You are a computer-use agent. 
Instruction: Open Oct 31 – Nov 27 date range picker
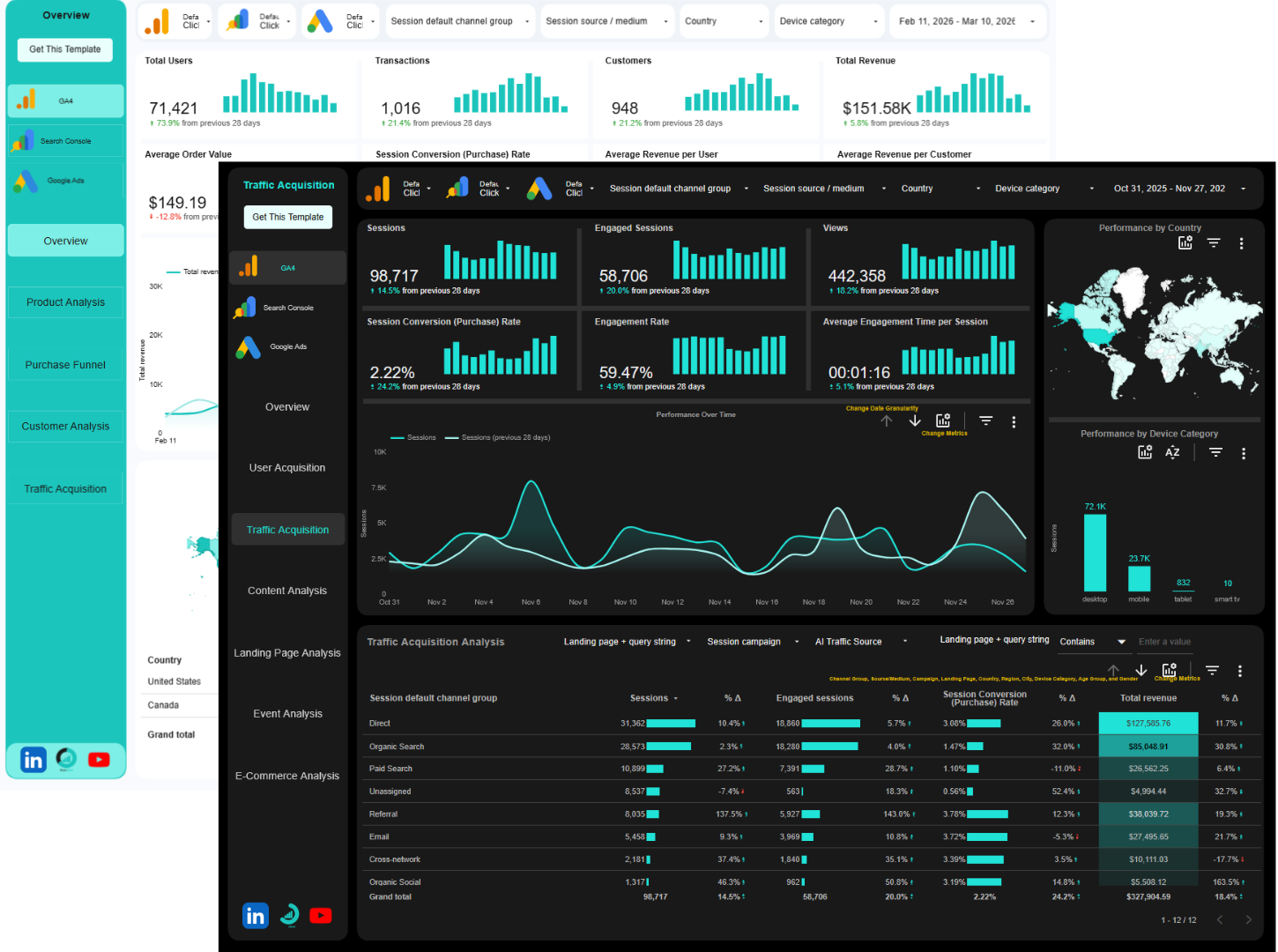(x=1178, y=189)
